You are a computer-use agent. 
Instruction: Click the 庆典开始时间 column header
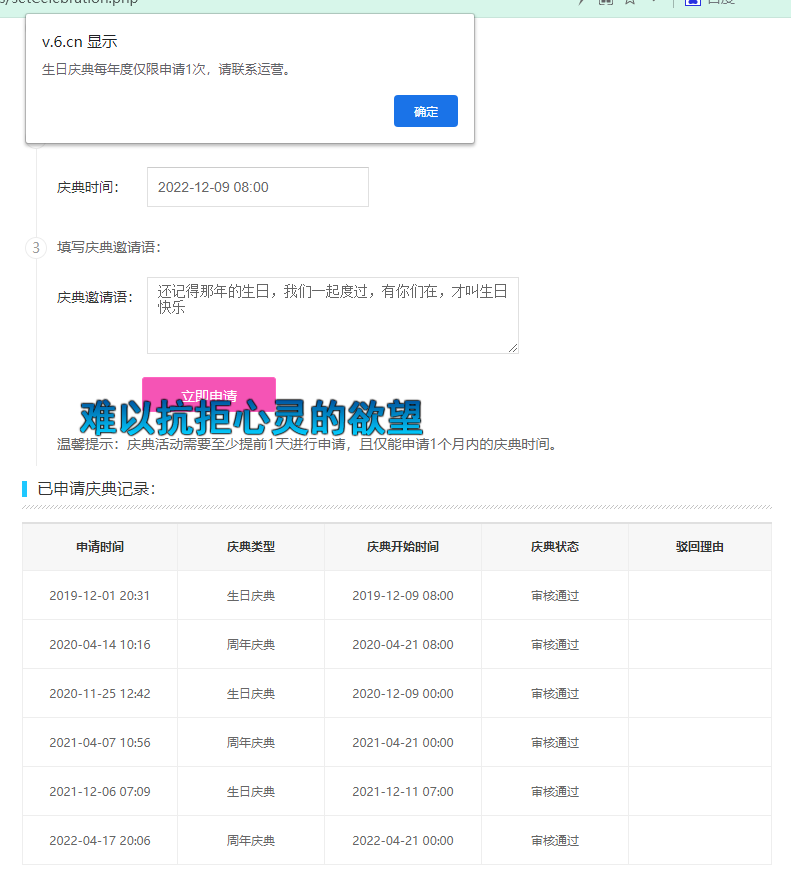tap(403, 547)
